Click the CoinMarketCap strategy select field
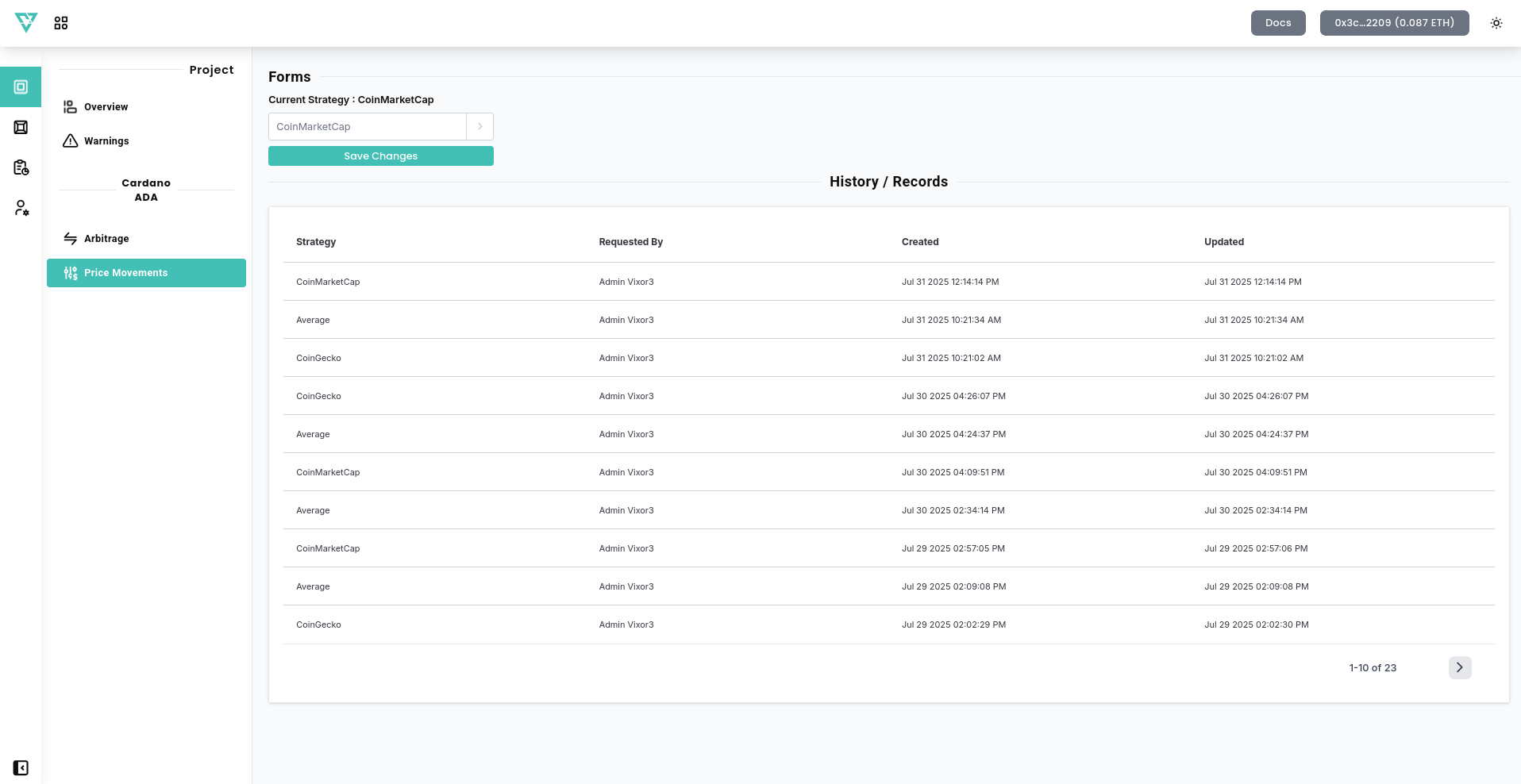The image size is (1521, 784). [x=367, y=127]
